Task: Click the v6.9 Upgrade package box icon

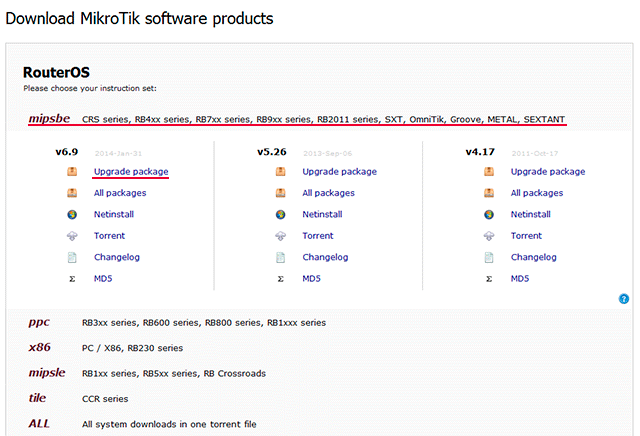Action: click(72, 172)
